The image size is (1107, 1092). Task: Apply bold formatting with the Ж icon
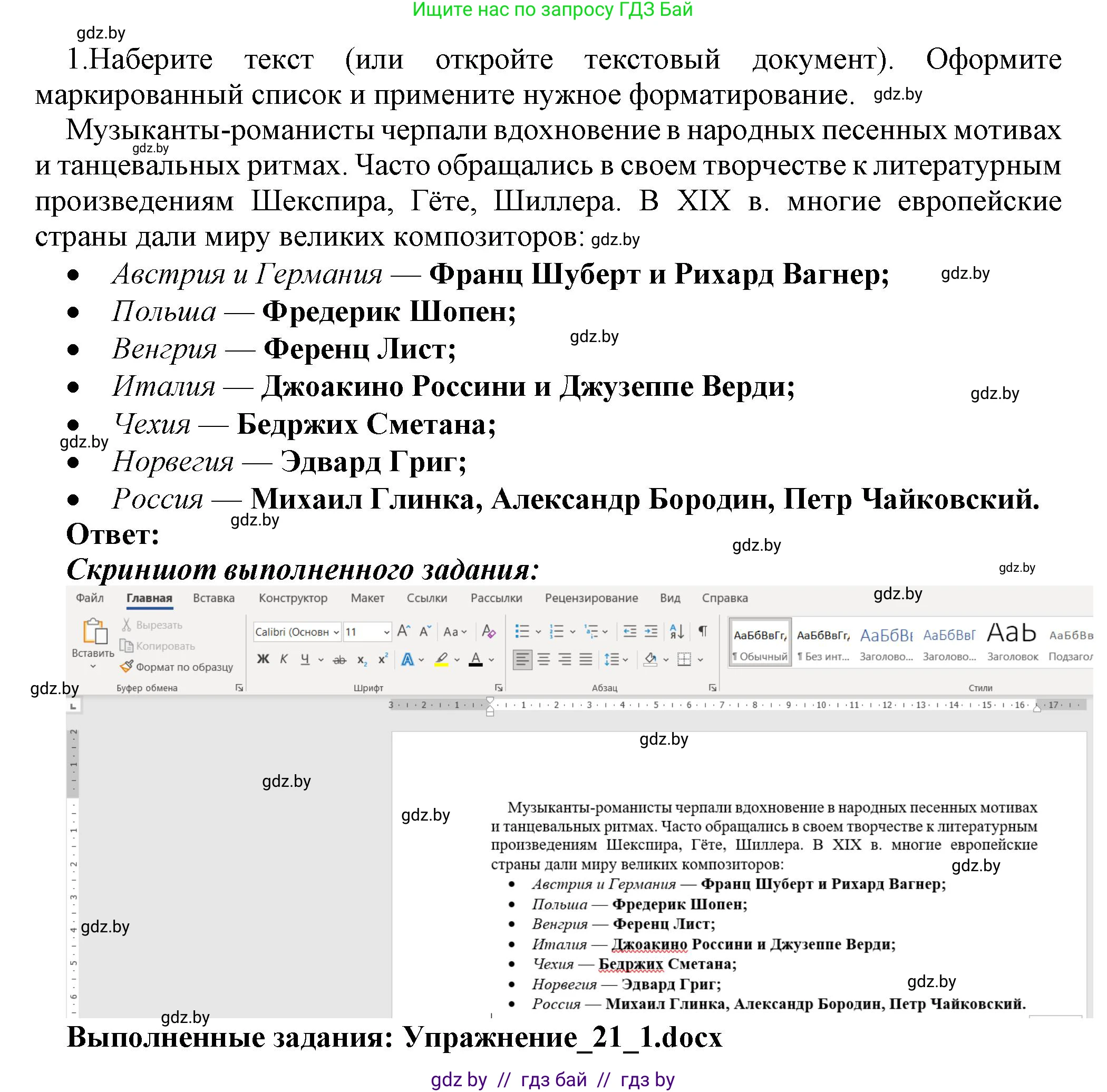pos(263,659)
